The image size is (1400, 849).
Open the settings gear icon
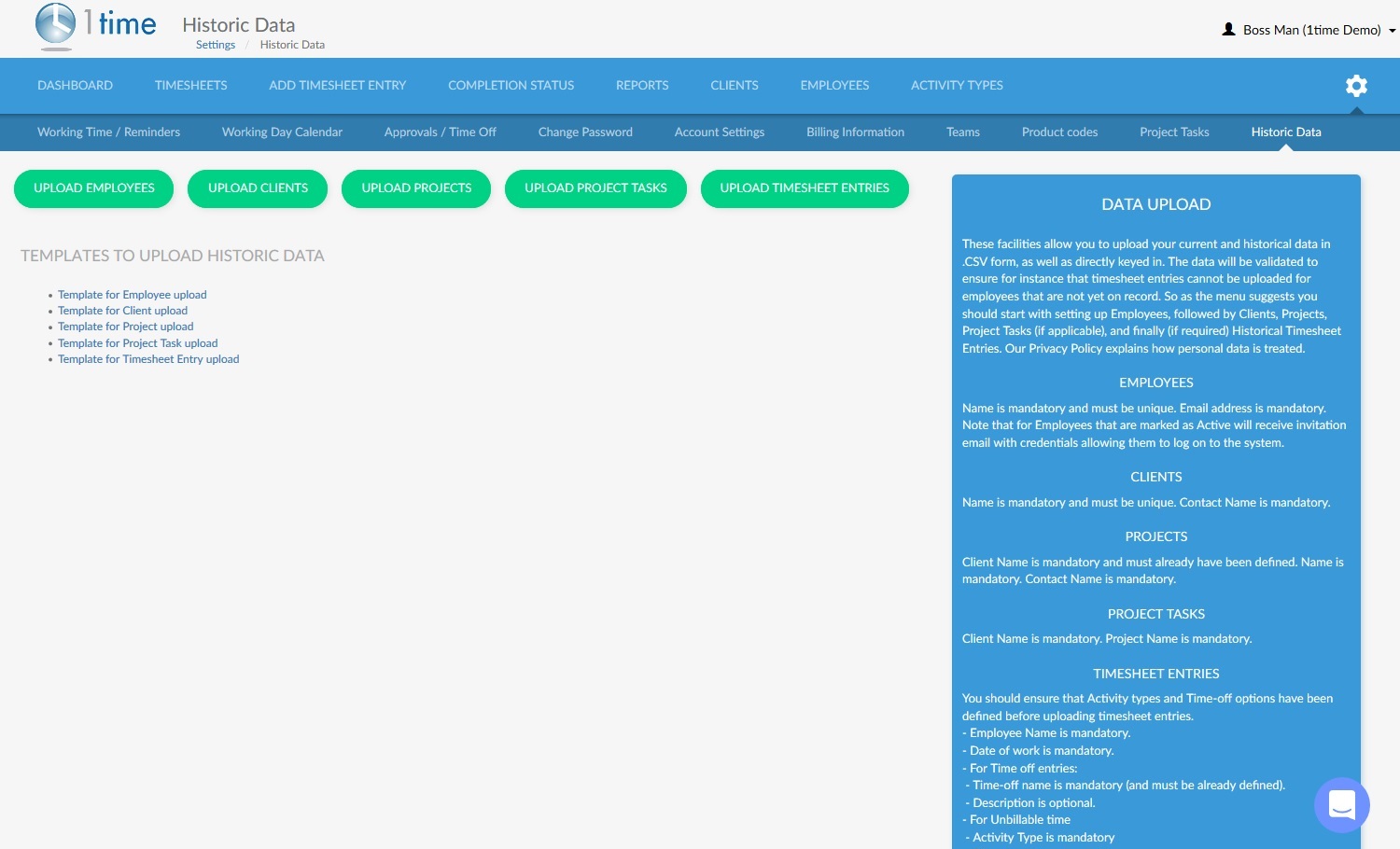(x=1356, y=86)
